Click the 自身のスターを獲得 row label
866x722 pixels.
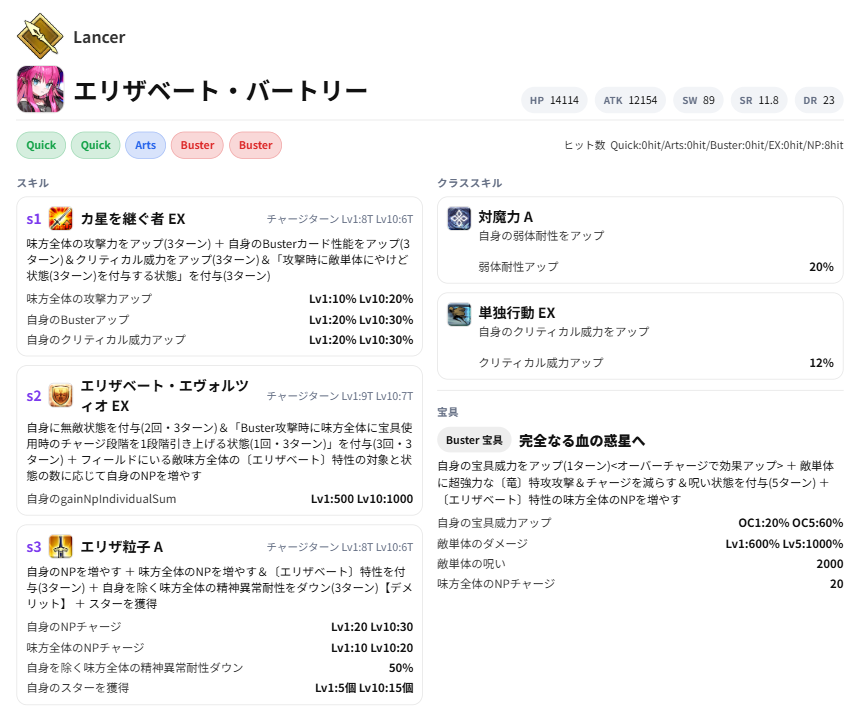pyautogui.click(x=78, y=688)
